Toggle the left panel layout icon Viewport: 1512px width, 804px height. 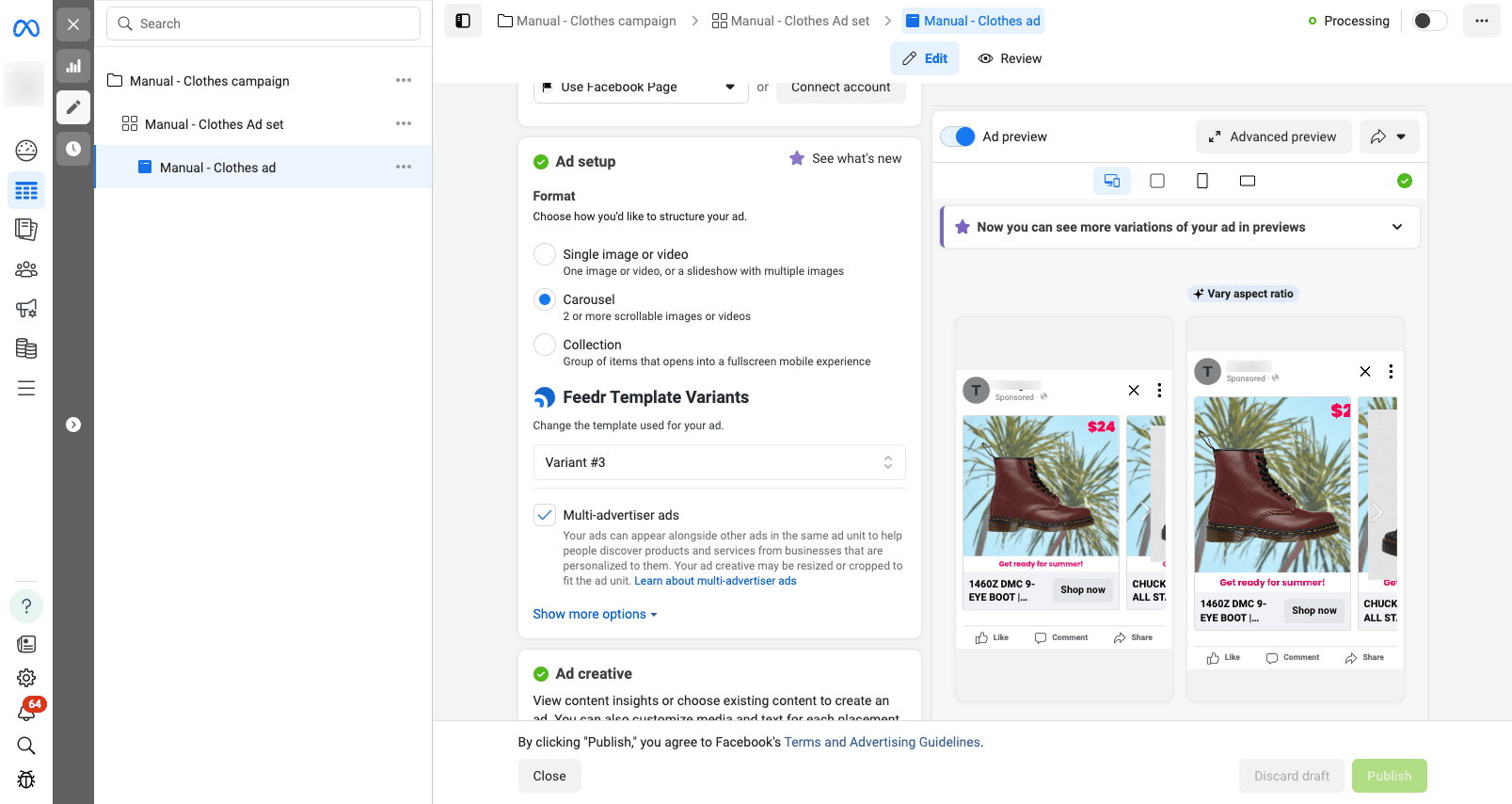coord(463,21)
